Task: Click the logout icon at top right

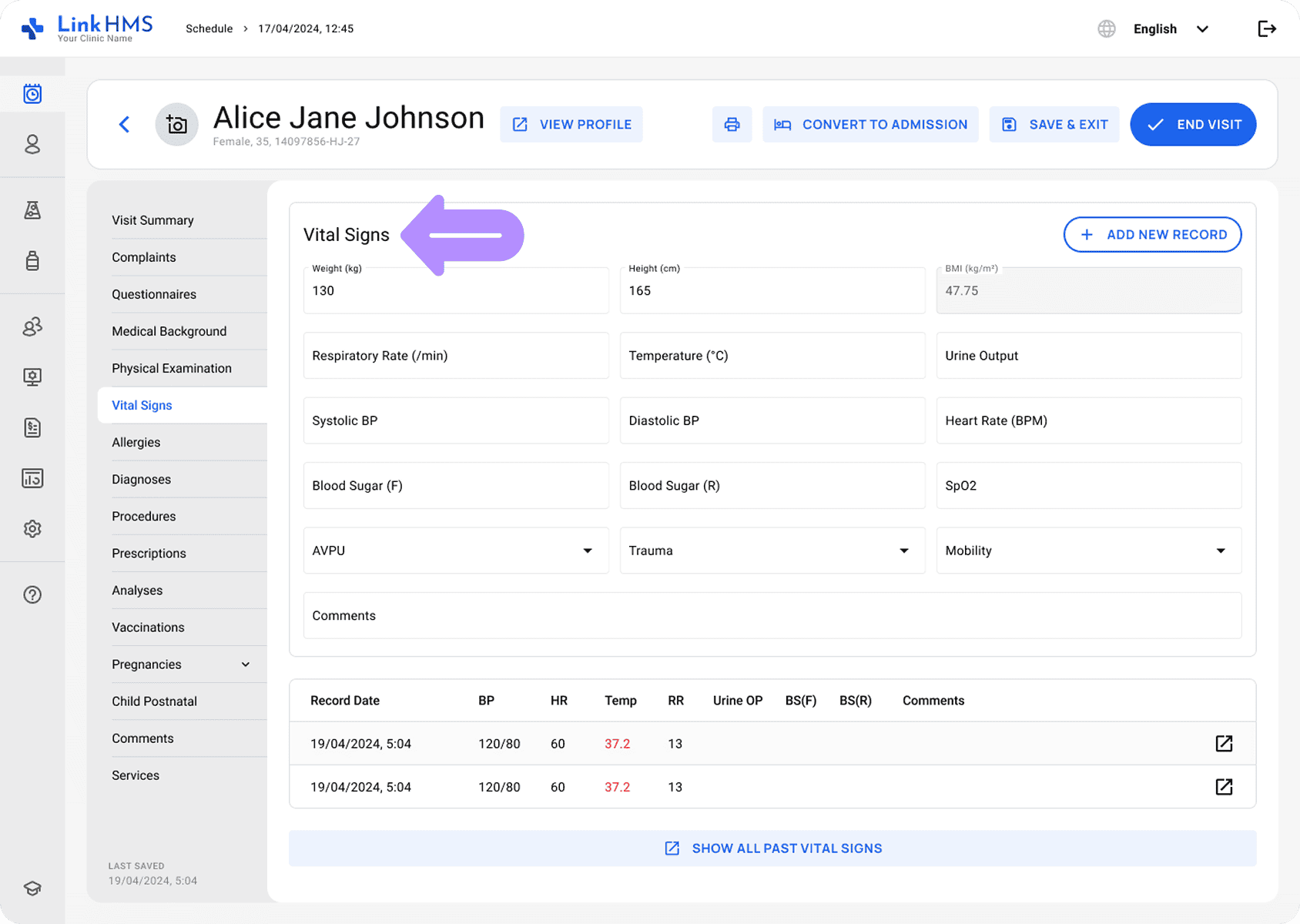Action: tap(1266, 29)
